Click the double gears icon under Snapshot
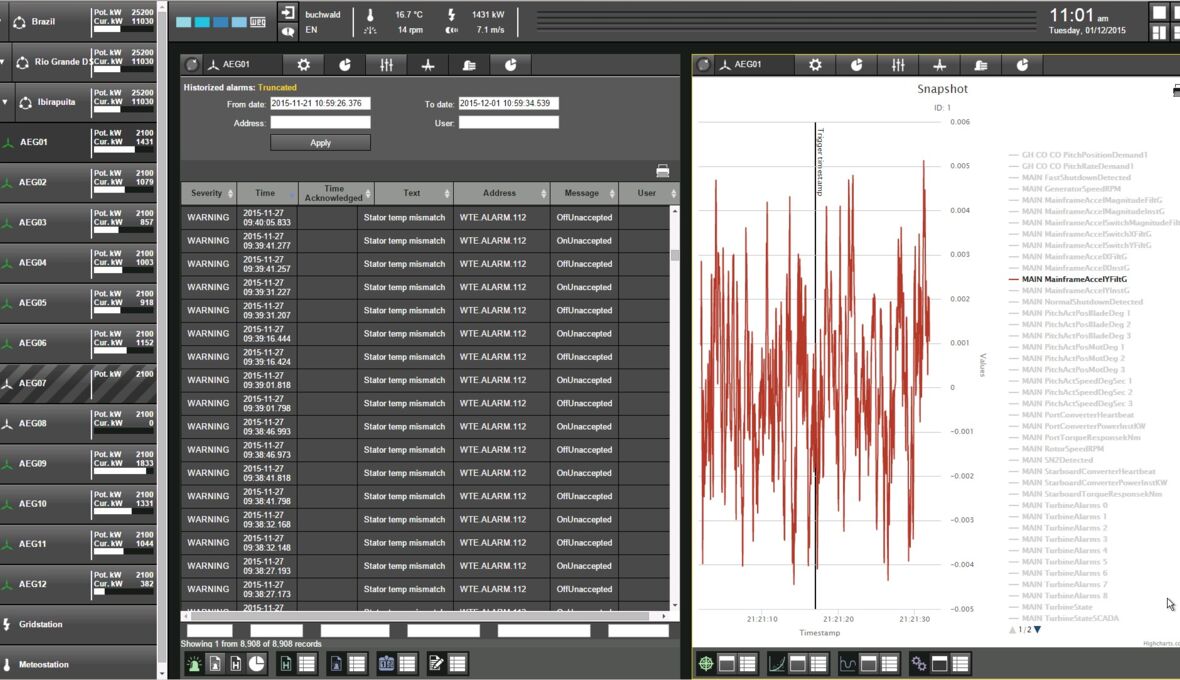This screenshot has width=1180, height=680. [x=918, y=663]
